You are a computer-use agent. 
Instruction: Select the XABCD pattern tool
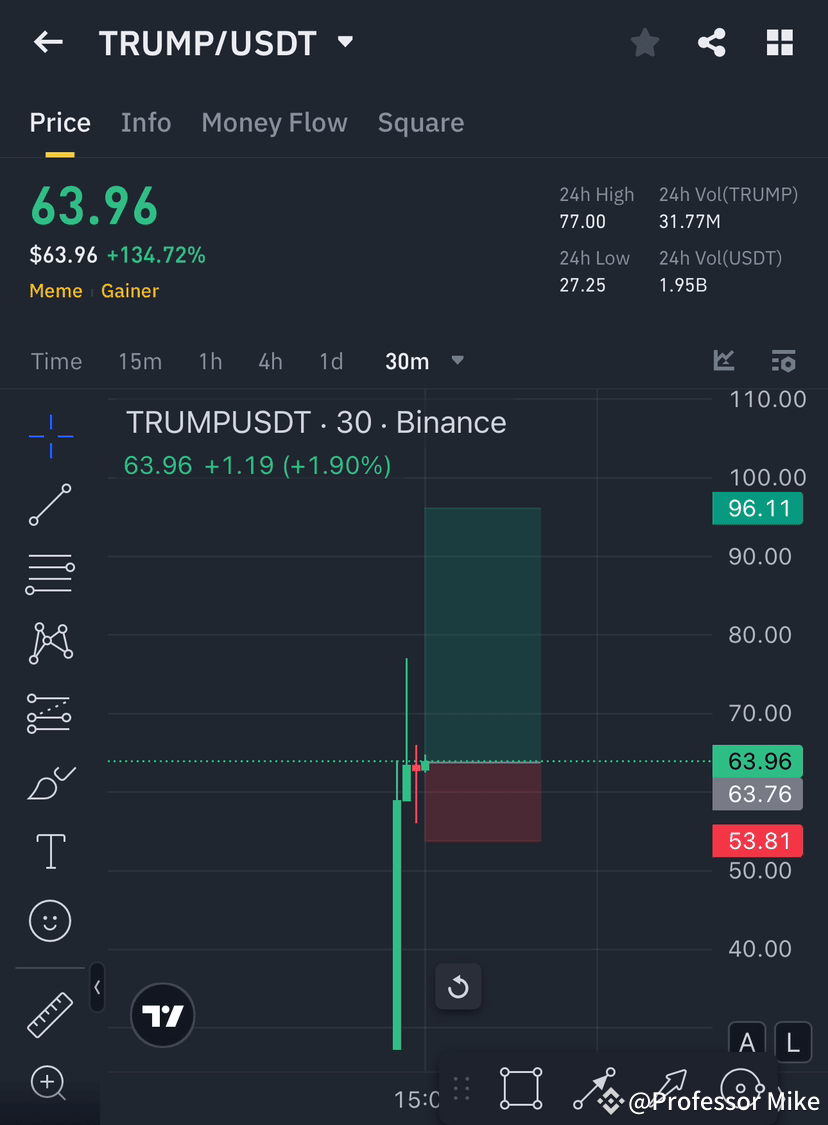tap(50, 643)
